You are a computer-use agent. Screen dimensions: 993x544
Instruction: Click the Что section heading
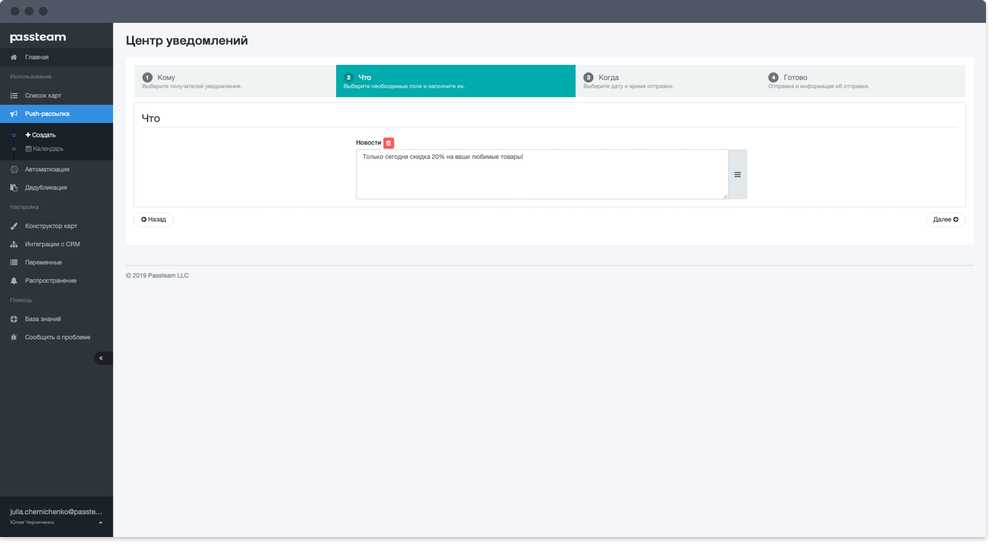click(151, 118)
